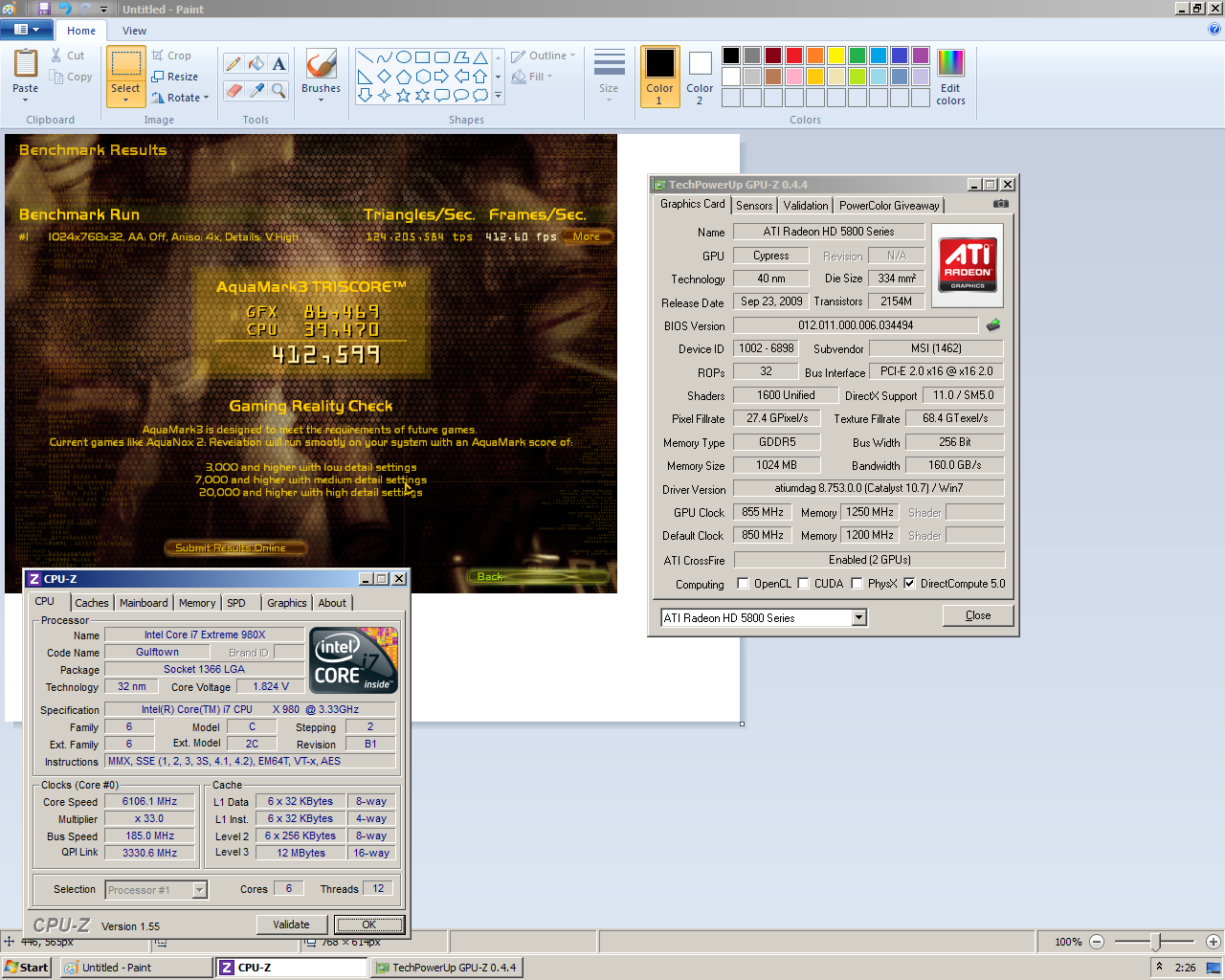Click the Close button in GPU-Z
This screenshot has width=1225, height=980.
[978, 615]
